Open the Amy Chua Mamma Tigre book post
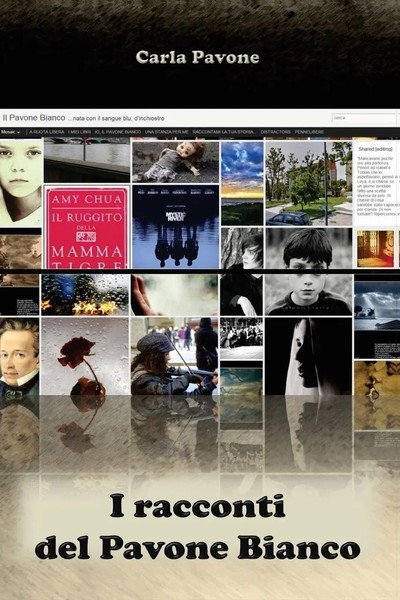 point(87,227)
